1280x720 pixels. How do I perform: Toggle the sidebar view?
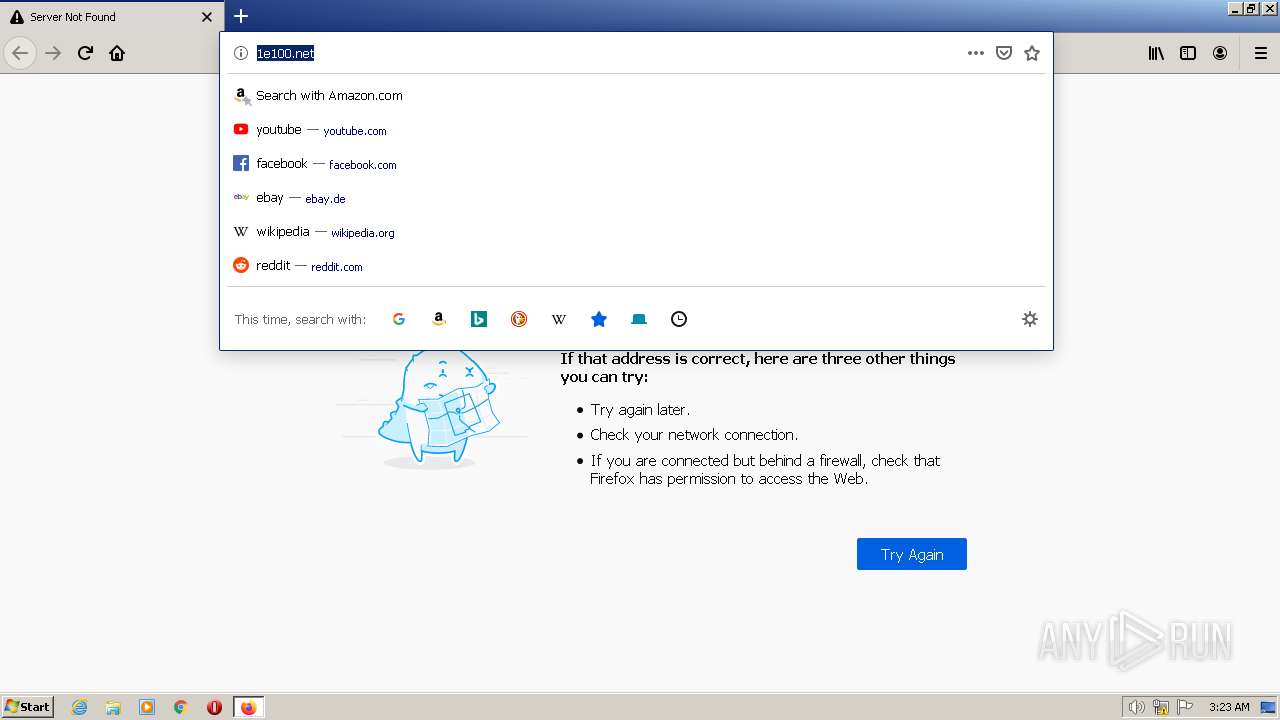[1188, 53]
